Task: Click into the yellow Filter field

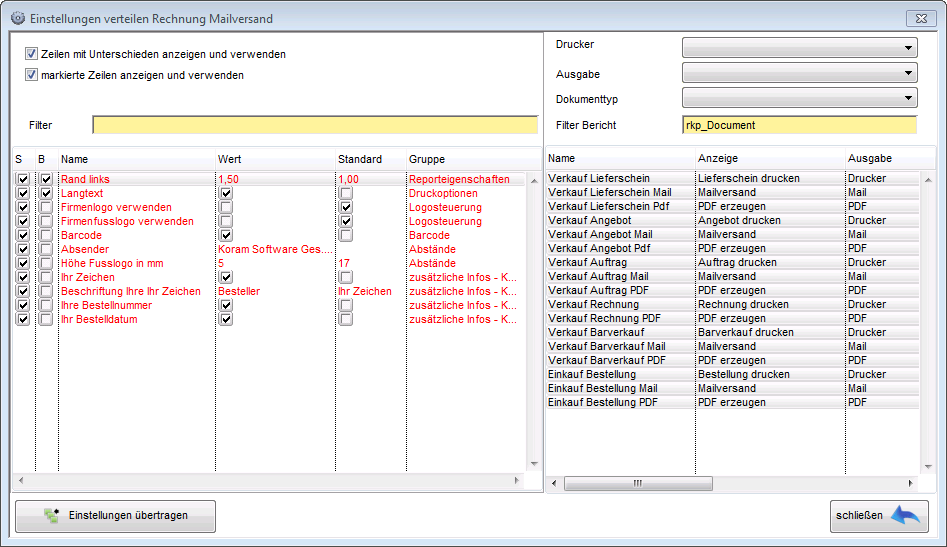Action: 315,125
